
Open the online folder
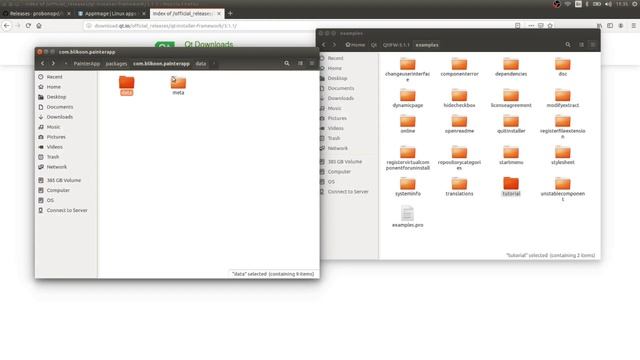tap(407, 124)
